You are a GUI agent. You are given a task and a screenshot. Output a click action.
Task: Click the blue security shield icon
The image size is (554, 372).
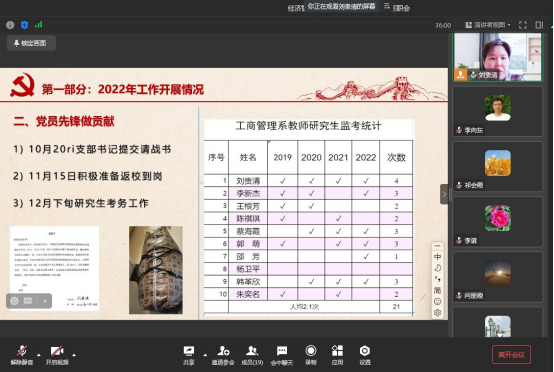[x=24, y=25]
